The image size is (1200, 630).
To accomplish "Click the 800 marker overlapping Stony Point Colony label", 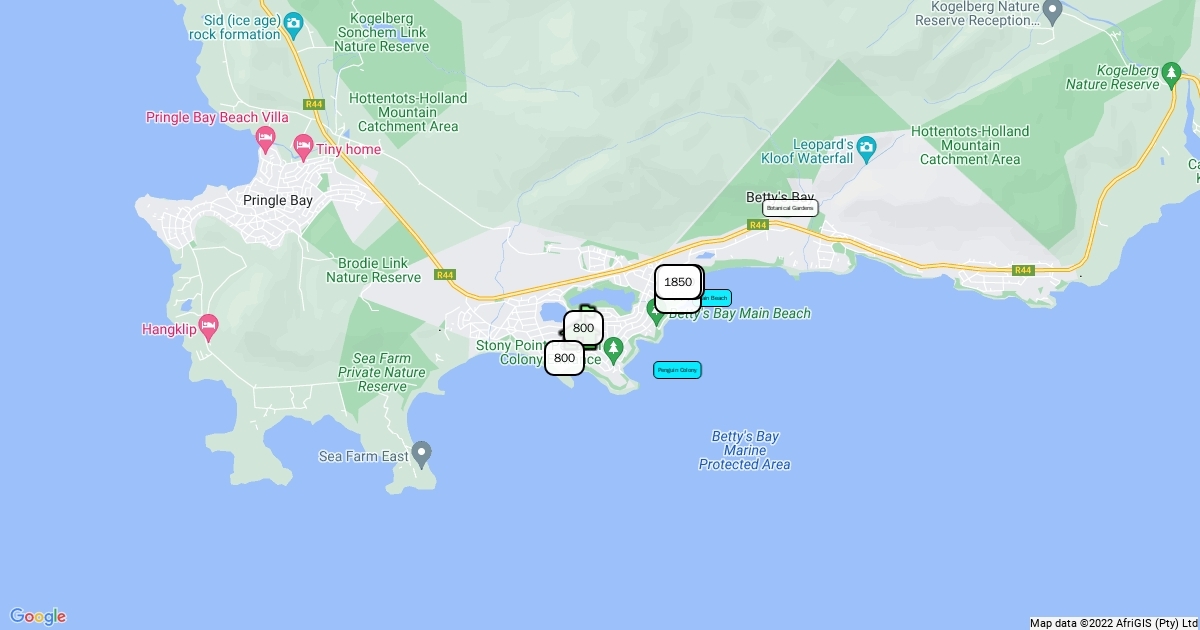I will click(x=564, y=358).
